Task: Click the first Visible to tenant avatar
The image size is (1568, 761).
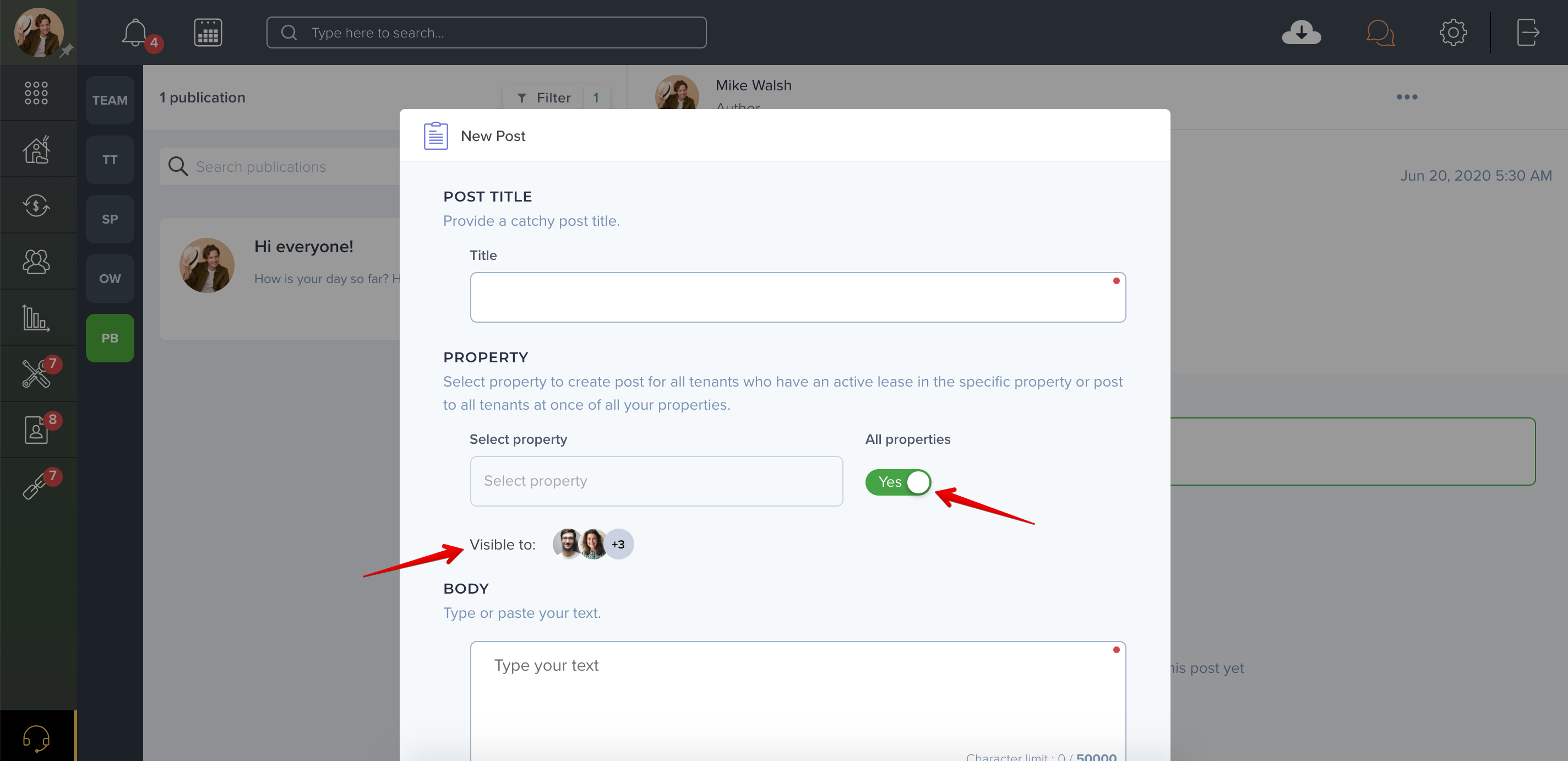Action: 567,544
